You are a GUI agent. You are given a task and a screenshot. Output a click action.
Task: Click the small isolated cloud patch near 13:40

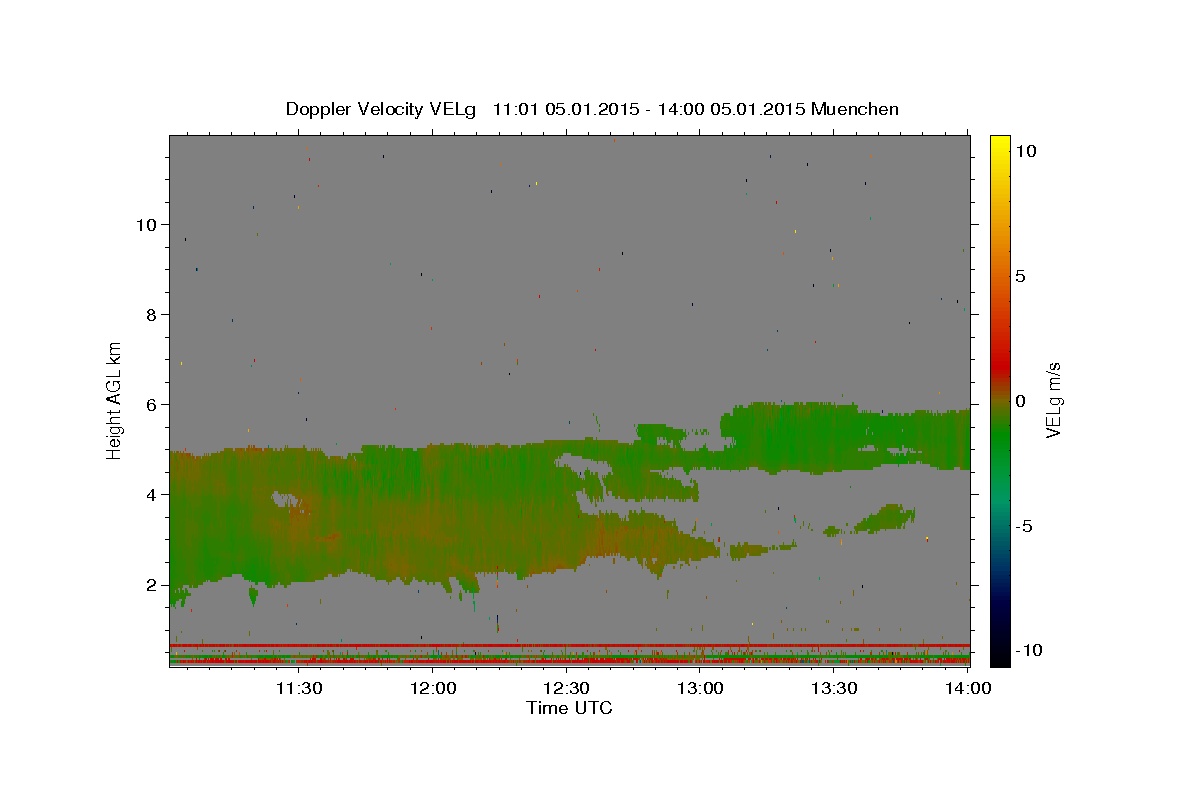[x=883, y=517]
